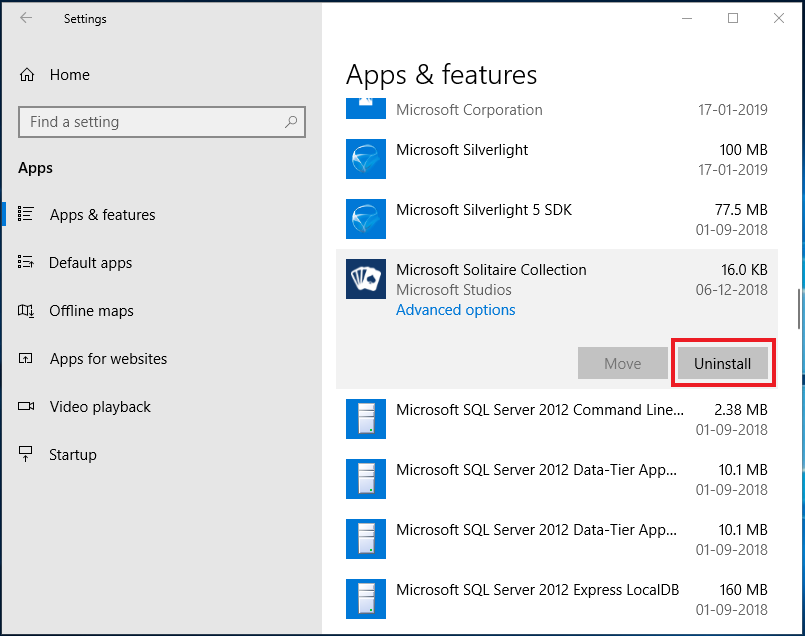Maximize the Settings window
Image resolution: width=805 pixels, height=636 pixels.
coord(733,18)
